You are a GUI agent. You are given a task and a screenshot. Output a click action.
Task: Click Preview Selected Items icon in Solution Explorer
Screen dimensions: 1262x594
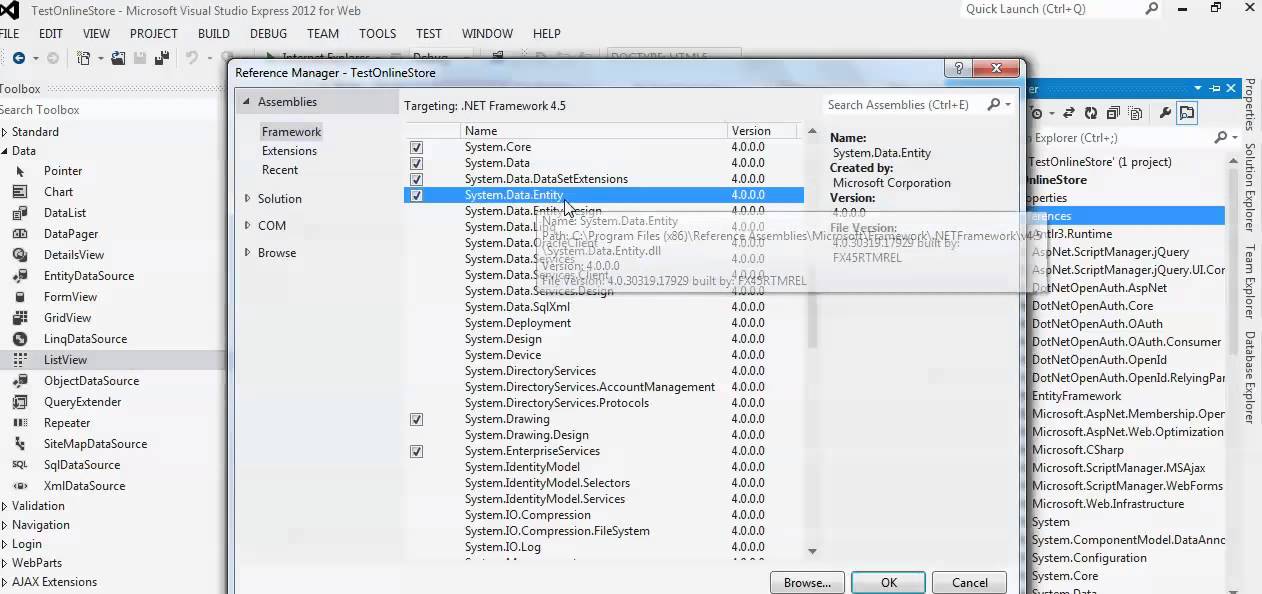pyautogui.click(x=1187, y=114)
